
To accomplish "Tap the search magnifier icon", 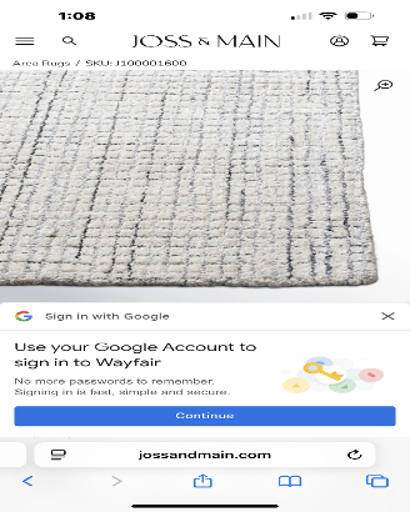I will (69, 41).
